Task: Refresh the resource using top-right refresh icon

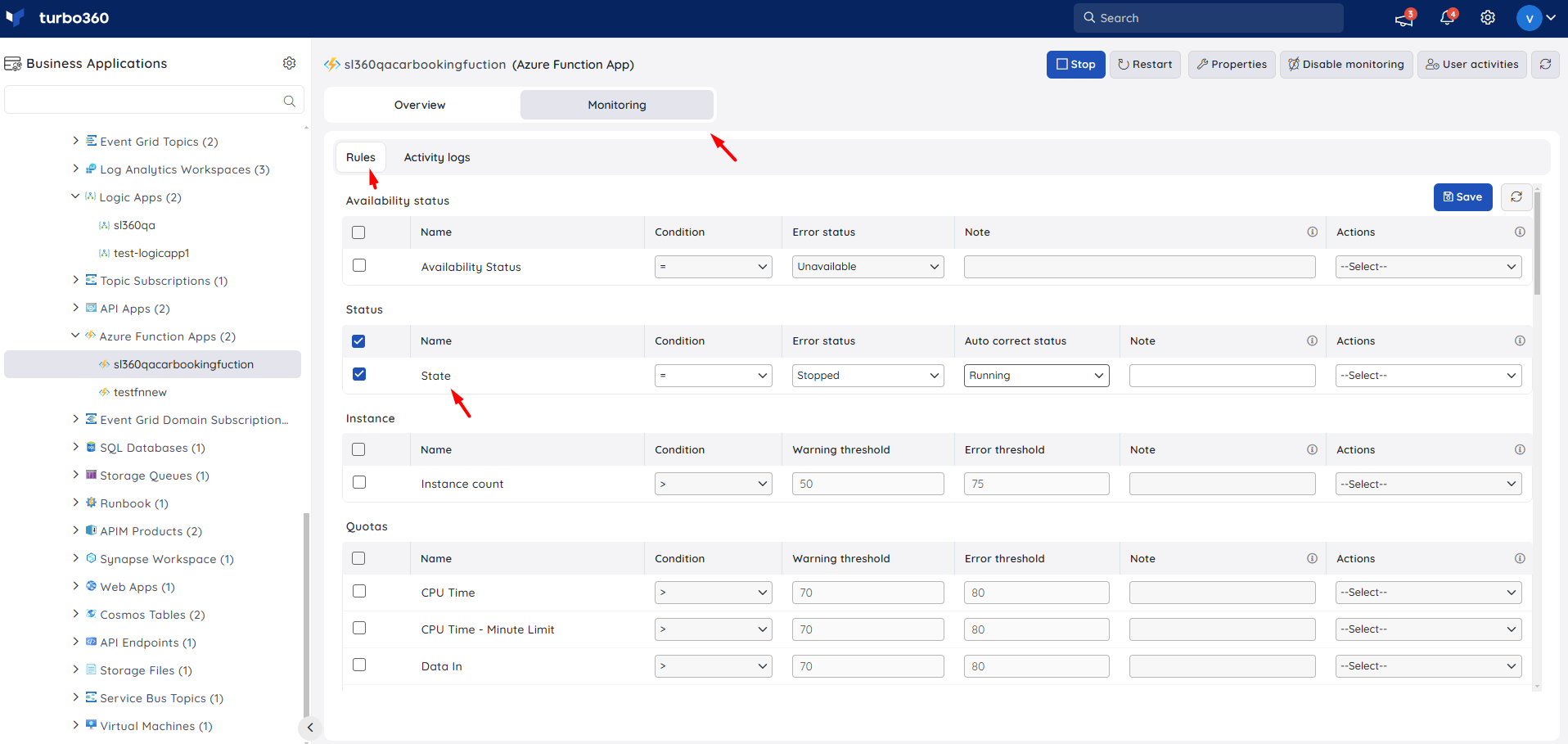Action: pyautogui.click(x=1545, y=64)
